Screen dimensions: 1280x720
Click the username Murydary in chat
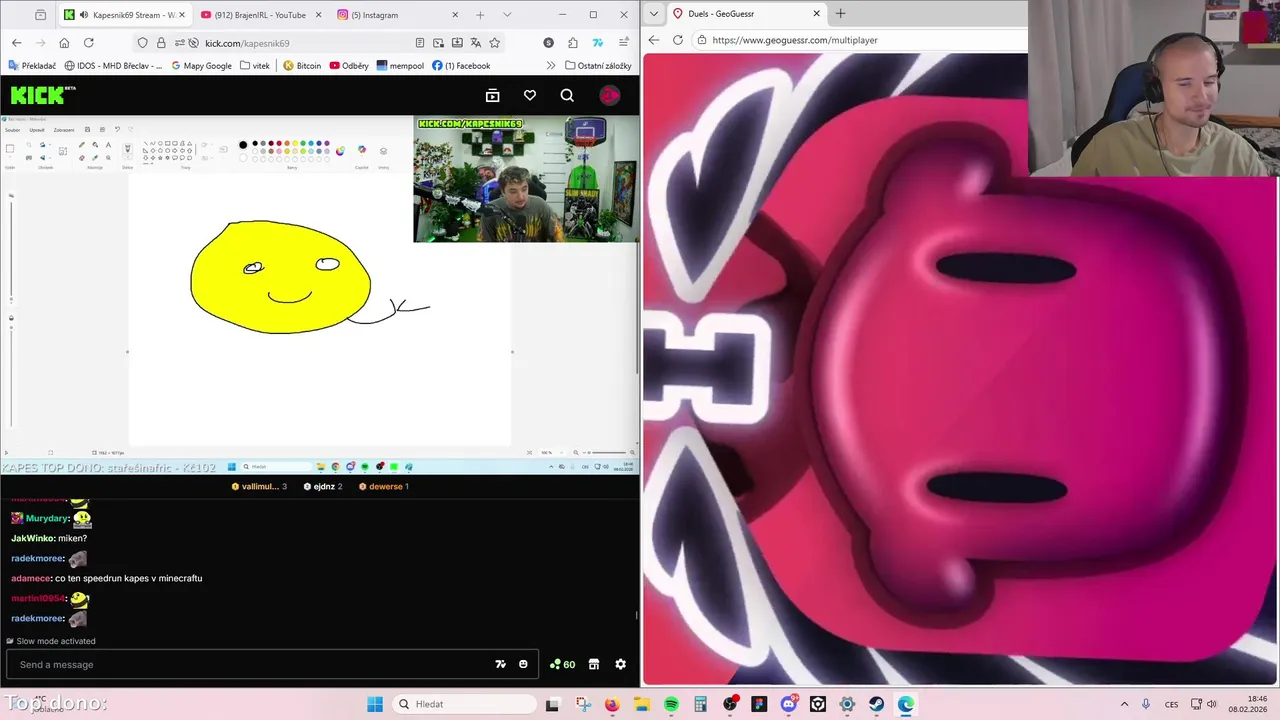tap(46, 518)
